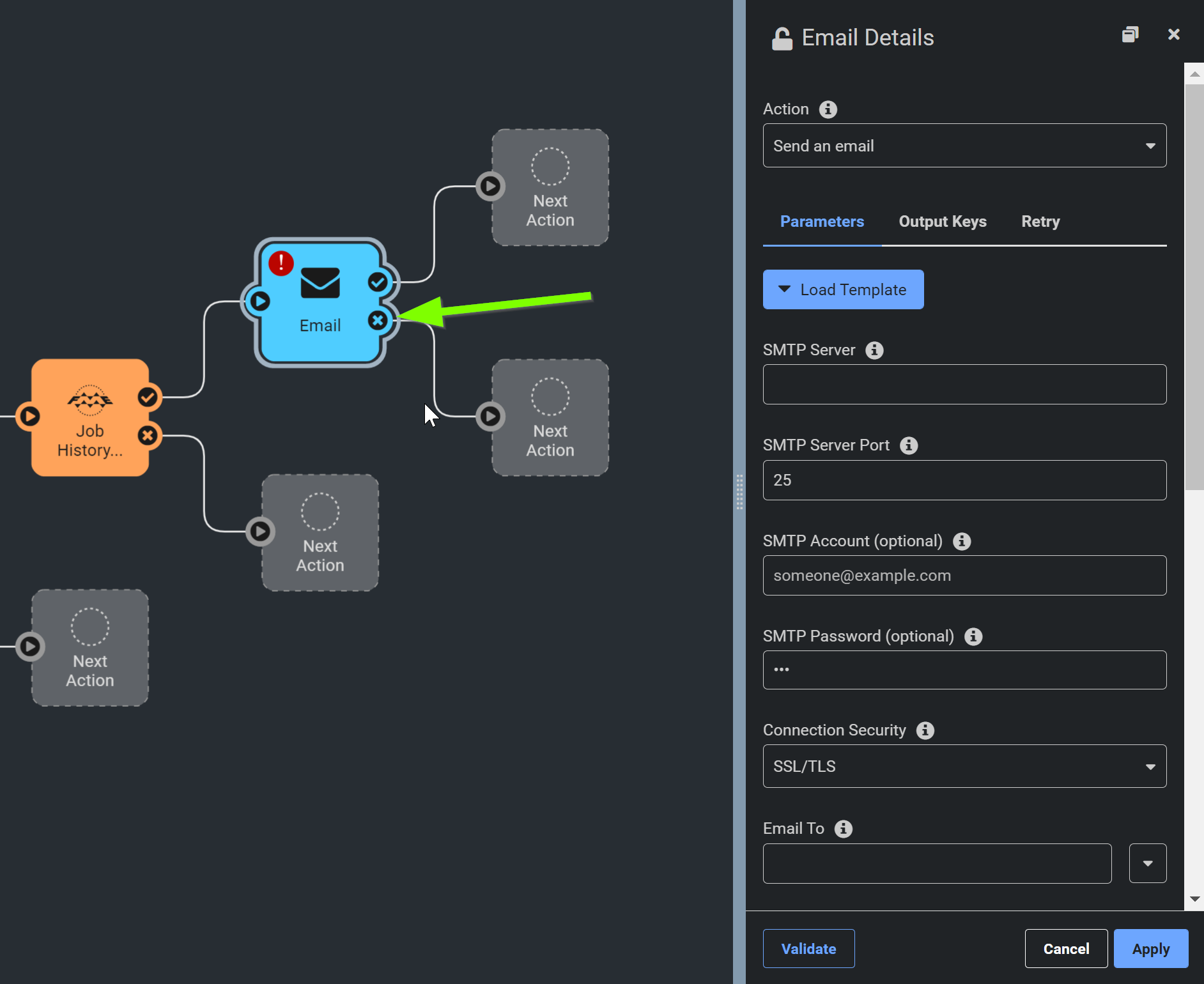Select the Job History node logo icon

coord(90,401)
